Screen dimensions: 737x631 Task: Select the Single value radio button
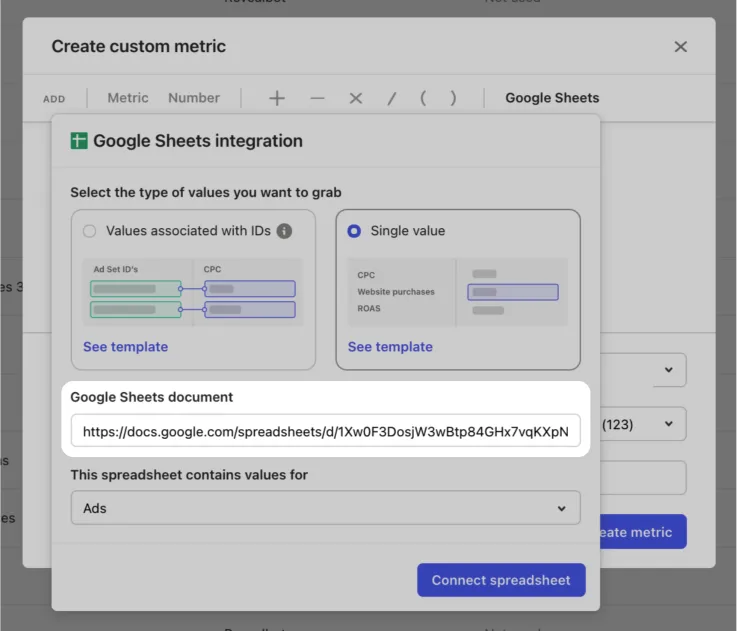pyautogui.click(x=354, y=231)
